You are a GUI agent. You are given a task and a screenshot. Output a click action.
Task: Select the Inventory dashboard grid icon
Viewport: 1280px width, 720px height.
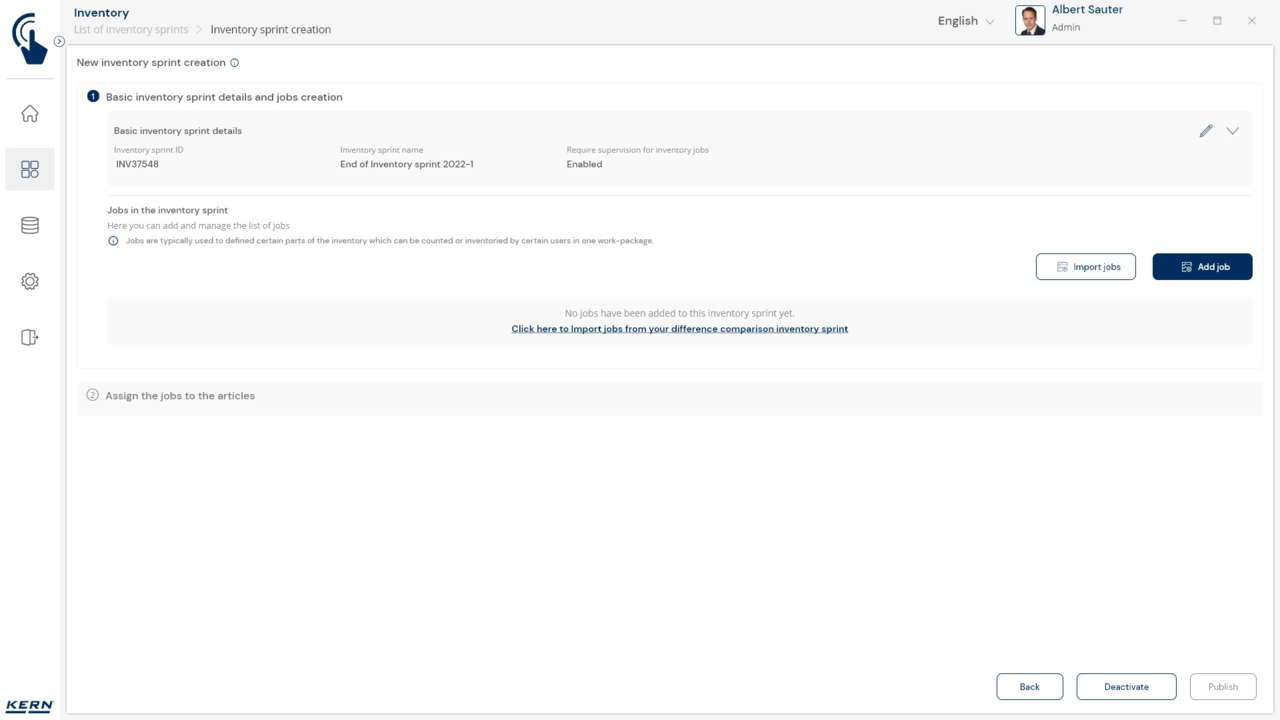point(30,170)
